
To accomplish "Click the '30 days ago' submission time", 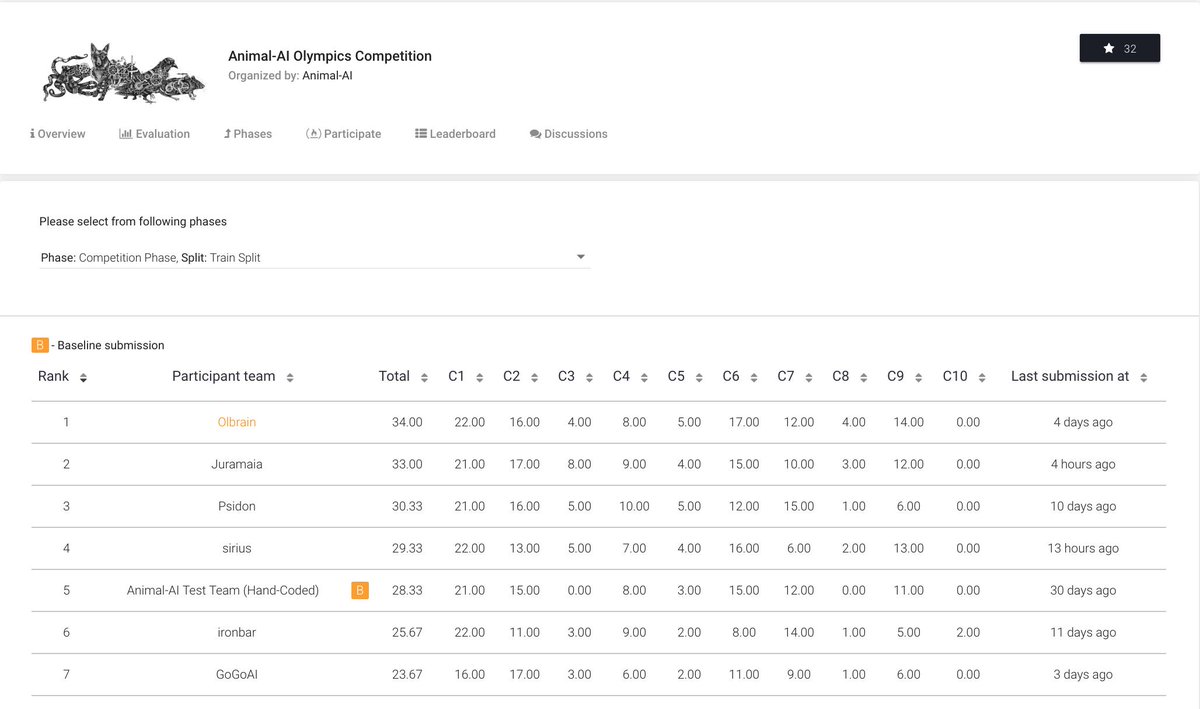I will click(x=1083, y=591).
